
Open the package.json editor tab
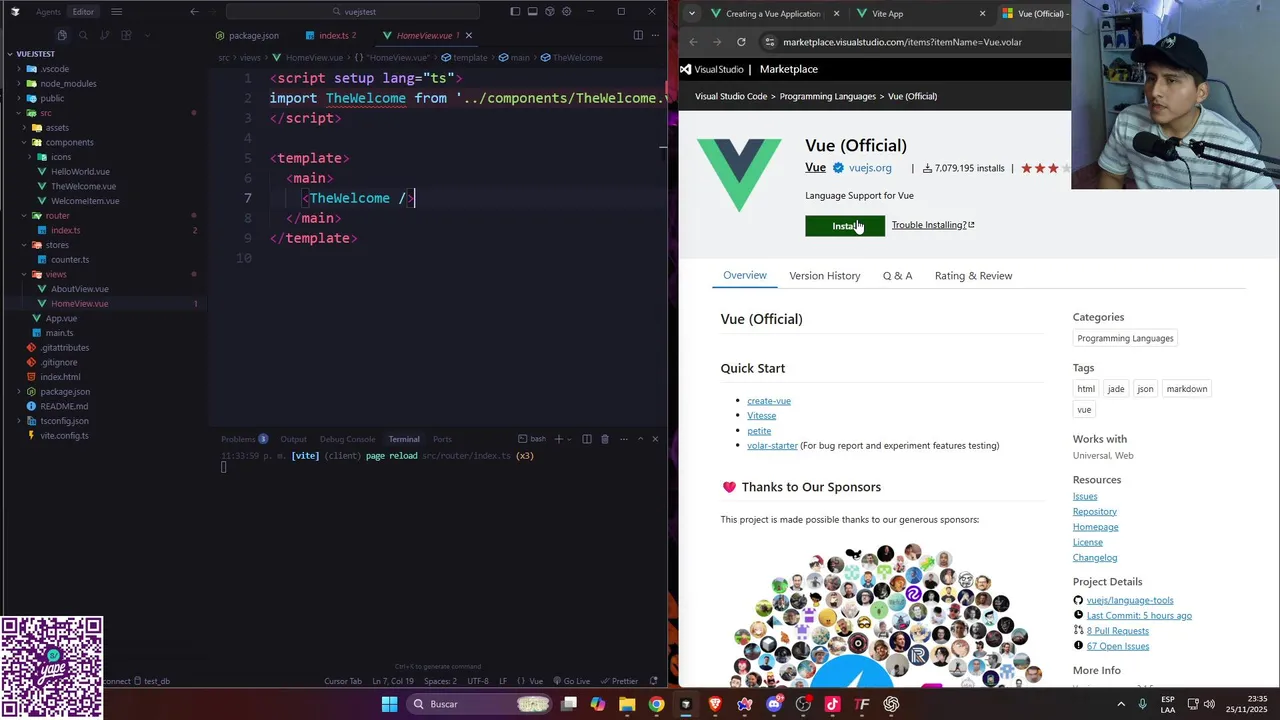click(x=246, y=35)
